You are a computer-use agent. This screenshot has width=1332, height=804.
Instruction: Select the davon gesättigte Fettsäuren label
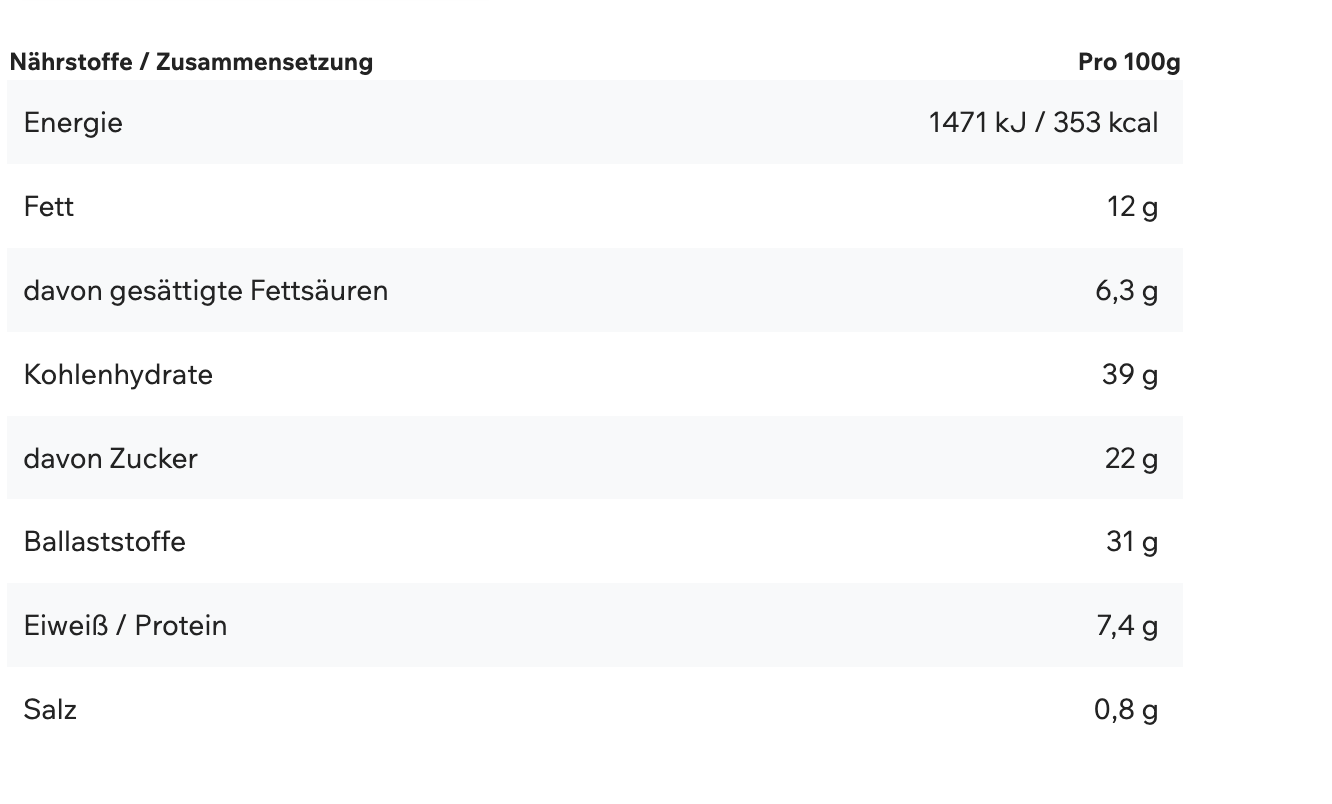coord(206,291)
